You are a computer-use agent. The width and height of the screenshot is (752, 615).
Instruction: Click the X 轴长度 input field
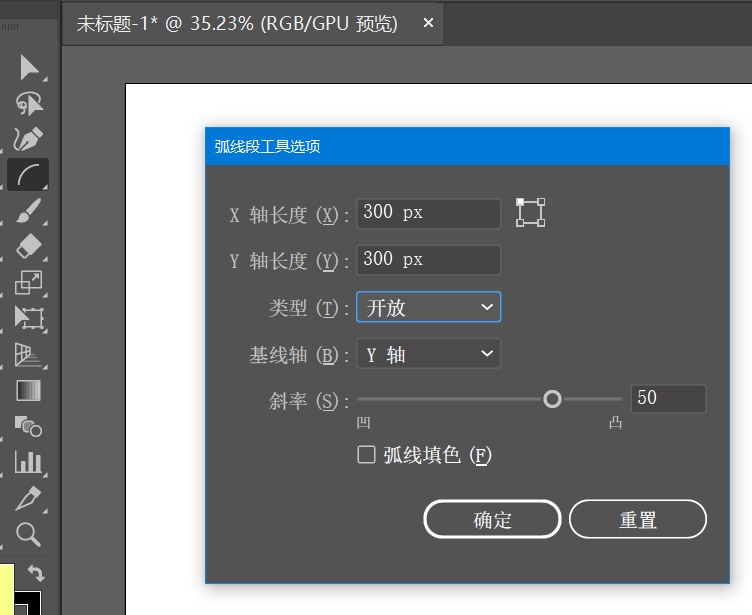(x=428, y=213)
